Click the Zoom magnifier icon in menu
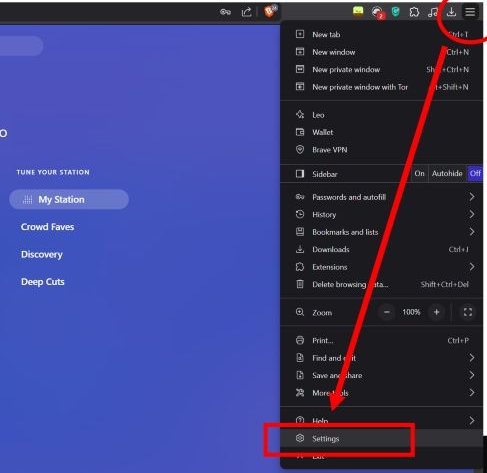This screenshot has width=487, height=473. point(300,312)
